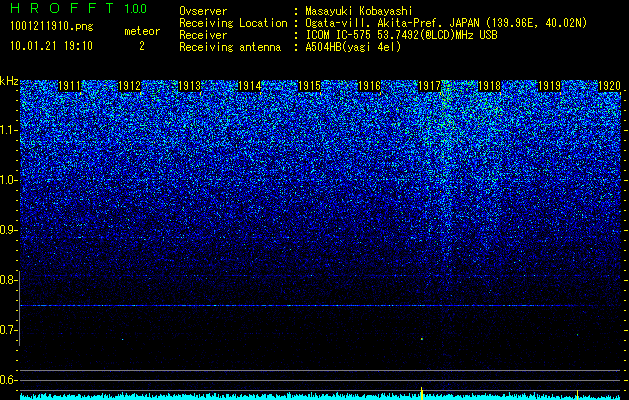Click the 1917 time marker
This screenshot has height=400, width=629.
point(430,86)
